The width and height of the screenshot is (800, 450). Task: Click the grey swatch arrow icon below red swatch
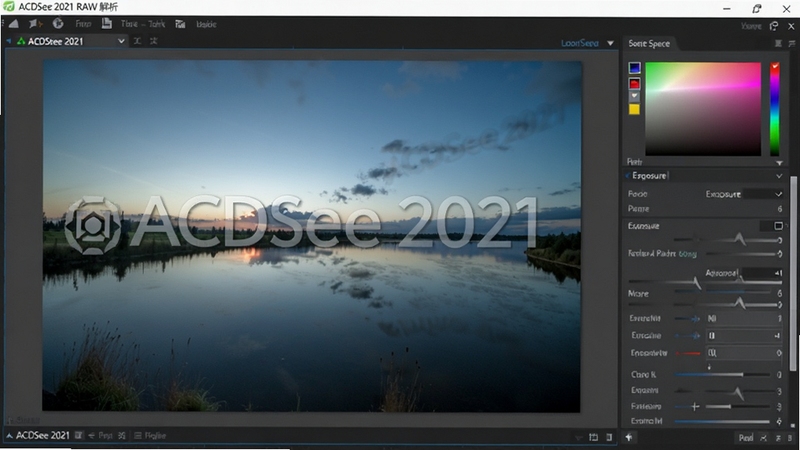tap(634, 96)
